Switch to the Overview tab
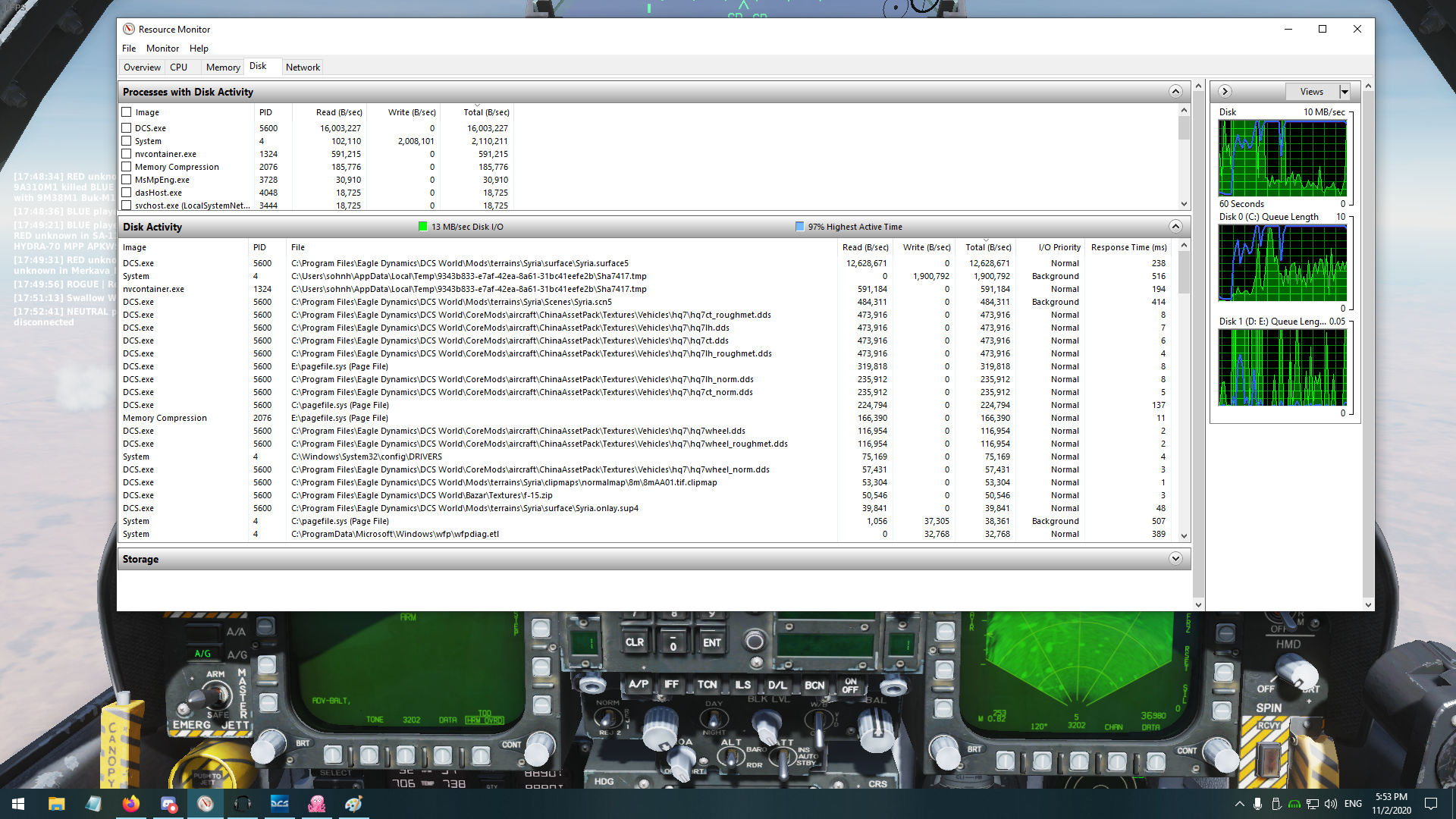The width and height of the screenshot is (1456, 819). coord(142,67)
